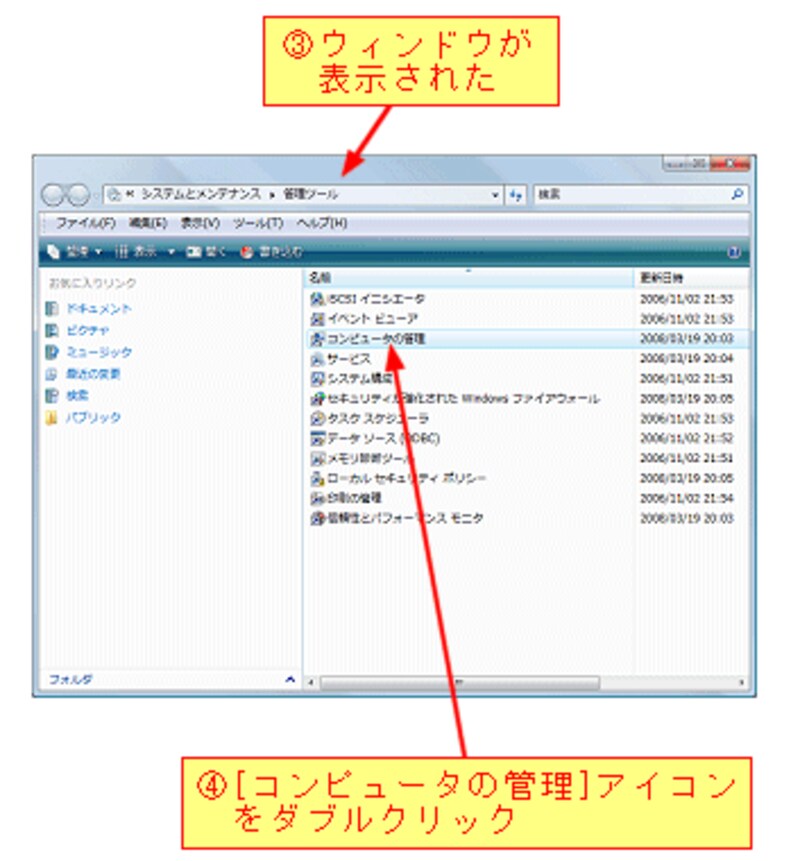Viewport: 800px width, 861px height.
Task: Click the horizontal scrollbar left arrow
Action: (311, 683)
